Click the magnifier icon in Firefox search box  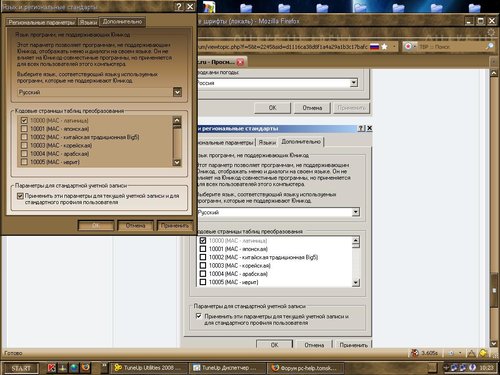tap(489, 46)
